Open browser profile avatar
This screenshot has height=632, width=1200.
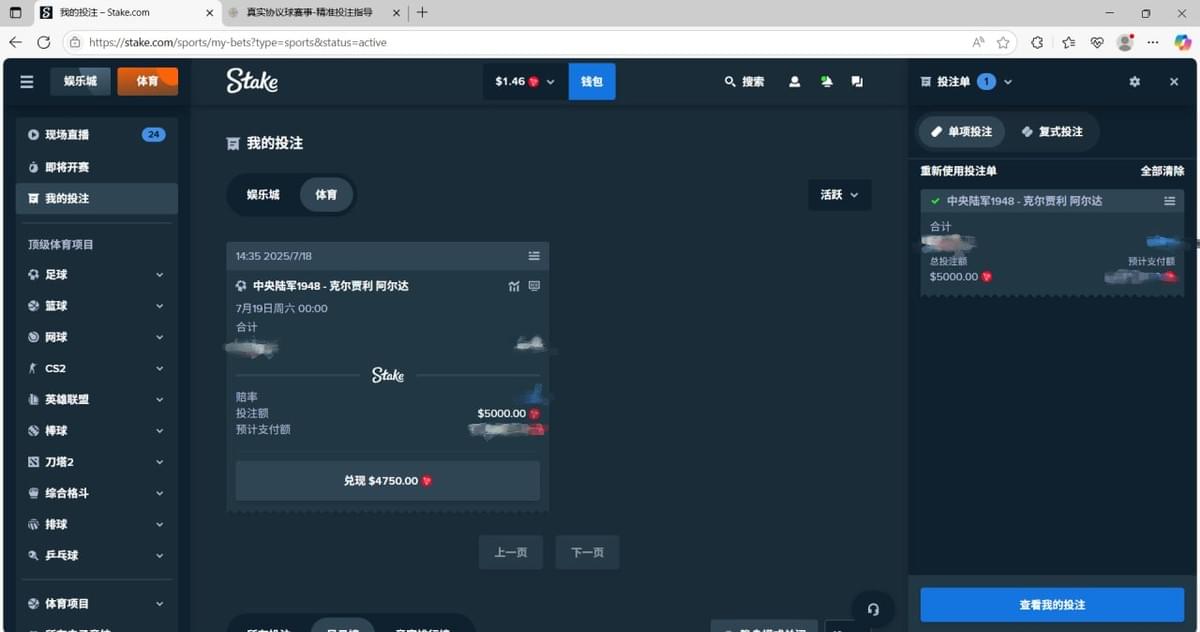[x=1125, y=42]
